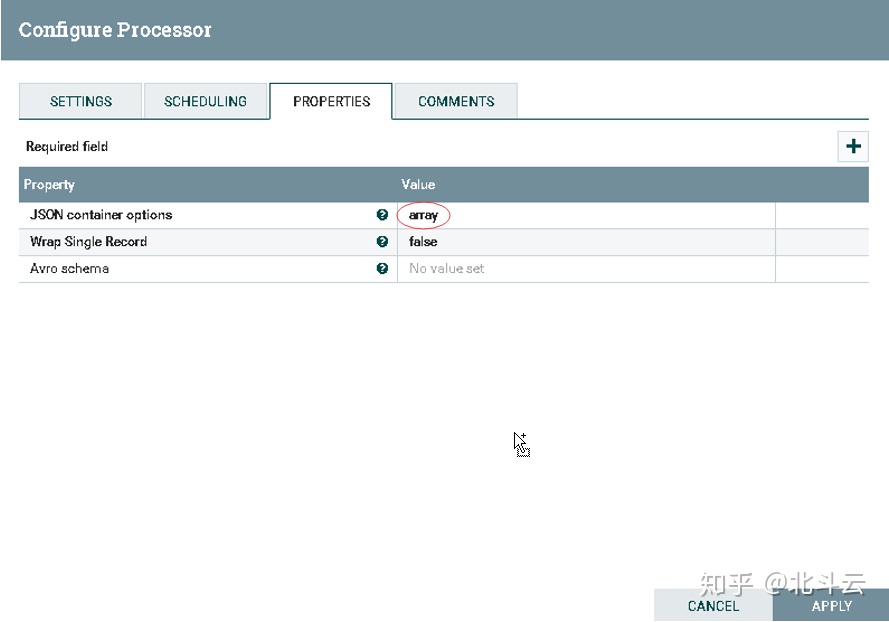Show help icon for Avro schema

click(382, 268)
